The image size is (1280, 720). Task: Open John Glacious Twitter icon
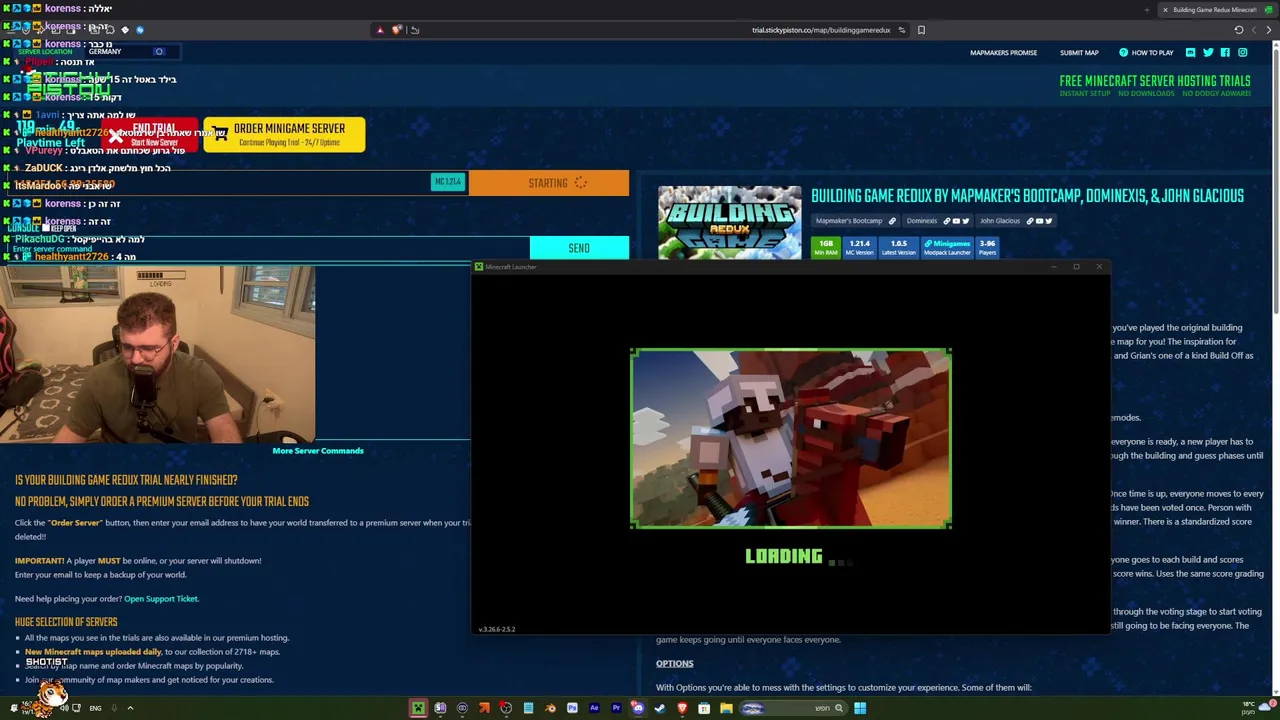pyautogui.click(x=1049, y=221)
